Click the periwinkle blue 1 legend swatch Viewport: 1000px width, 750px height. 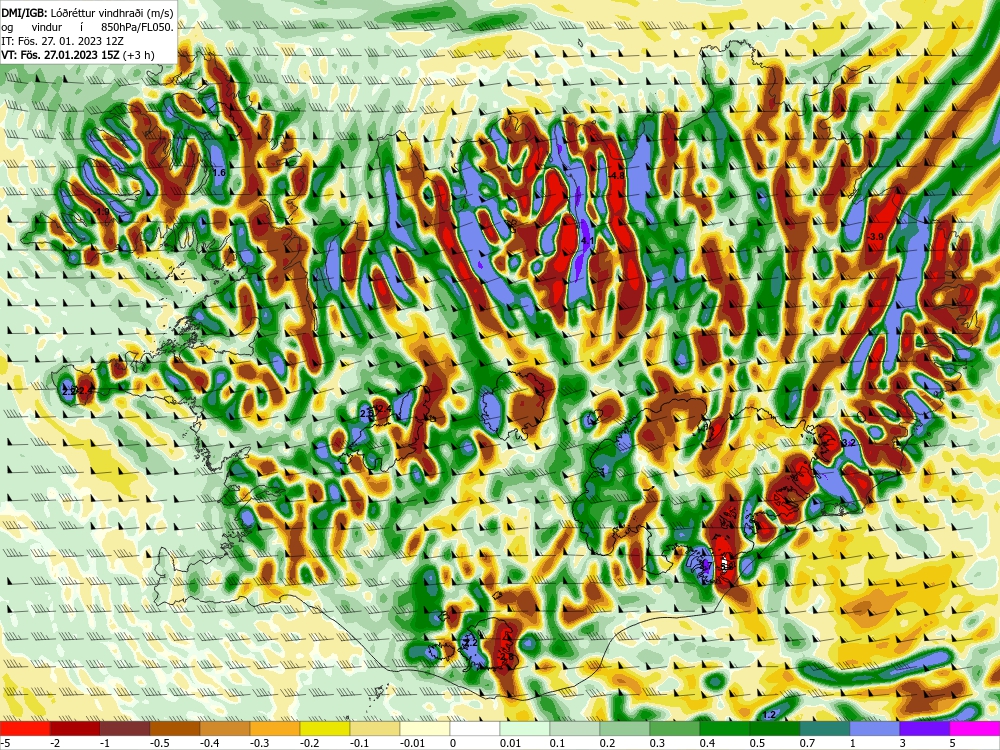tap(875, 728)
